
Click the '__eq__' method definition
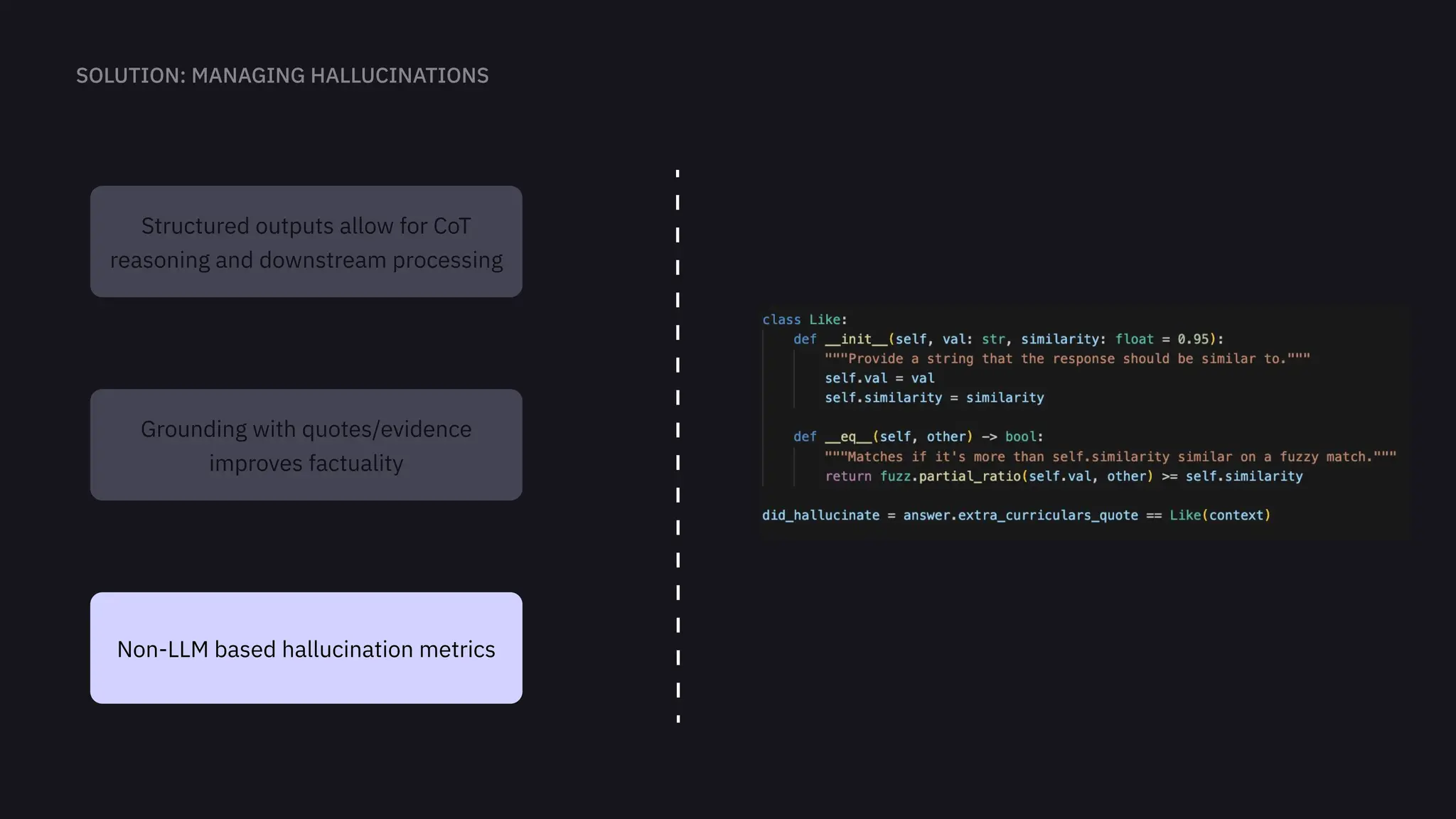click(848, 437)
